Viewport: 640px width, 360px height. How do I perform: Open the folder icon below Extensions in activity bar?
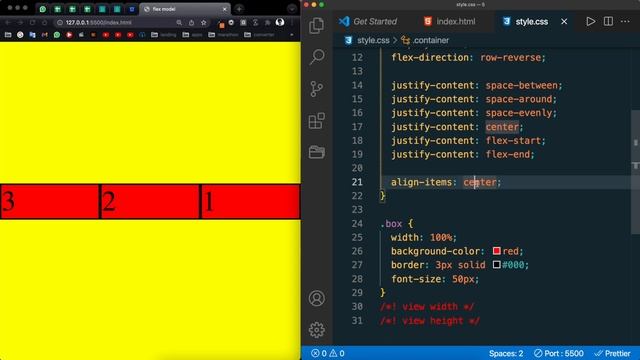click(317, 152)
